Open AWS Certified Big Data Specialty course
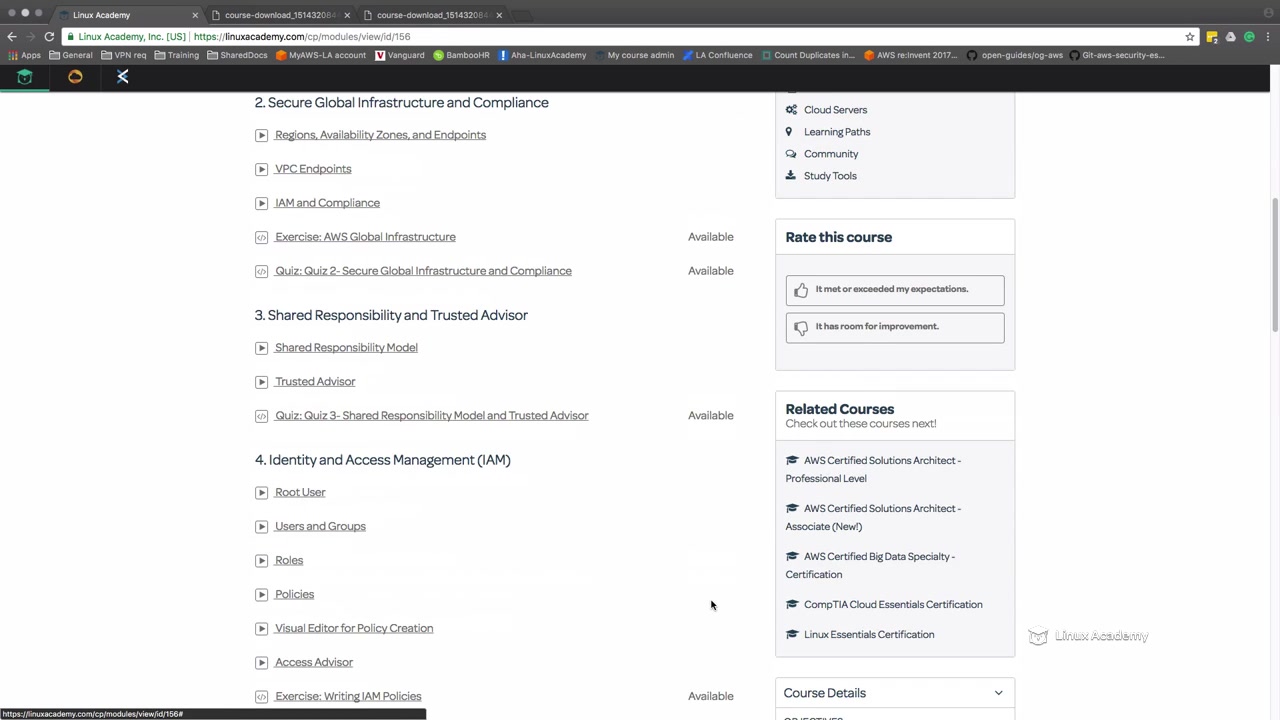 point(870,565)
